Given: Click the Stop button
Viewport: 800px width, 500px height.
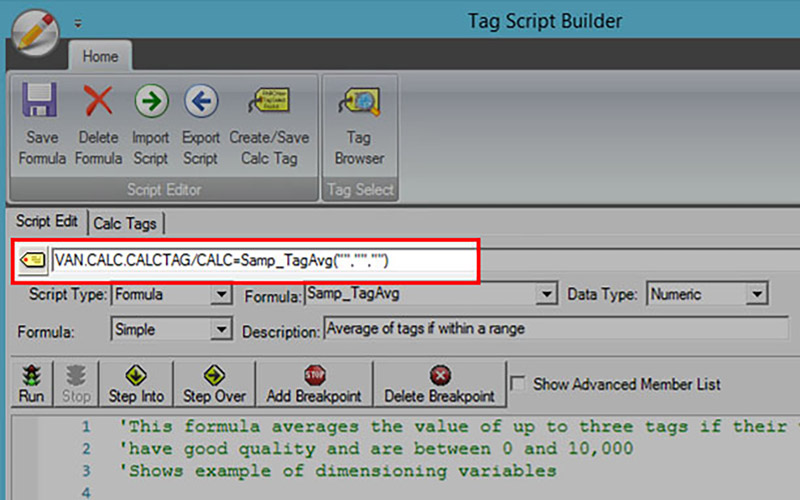Looking at the screenshot, I should click(76, 384).
